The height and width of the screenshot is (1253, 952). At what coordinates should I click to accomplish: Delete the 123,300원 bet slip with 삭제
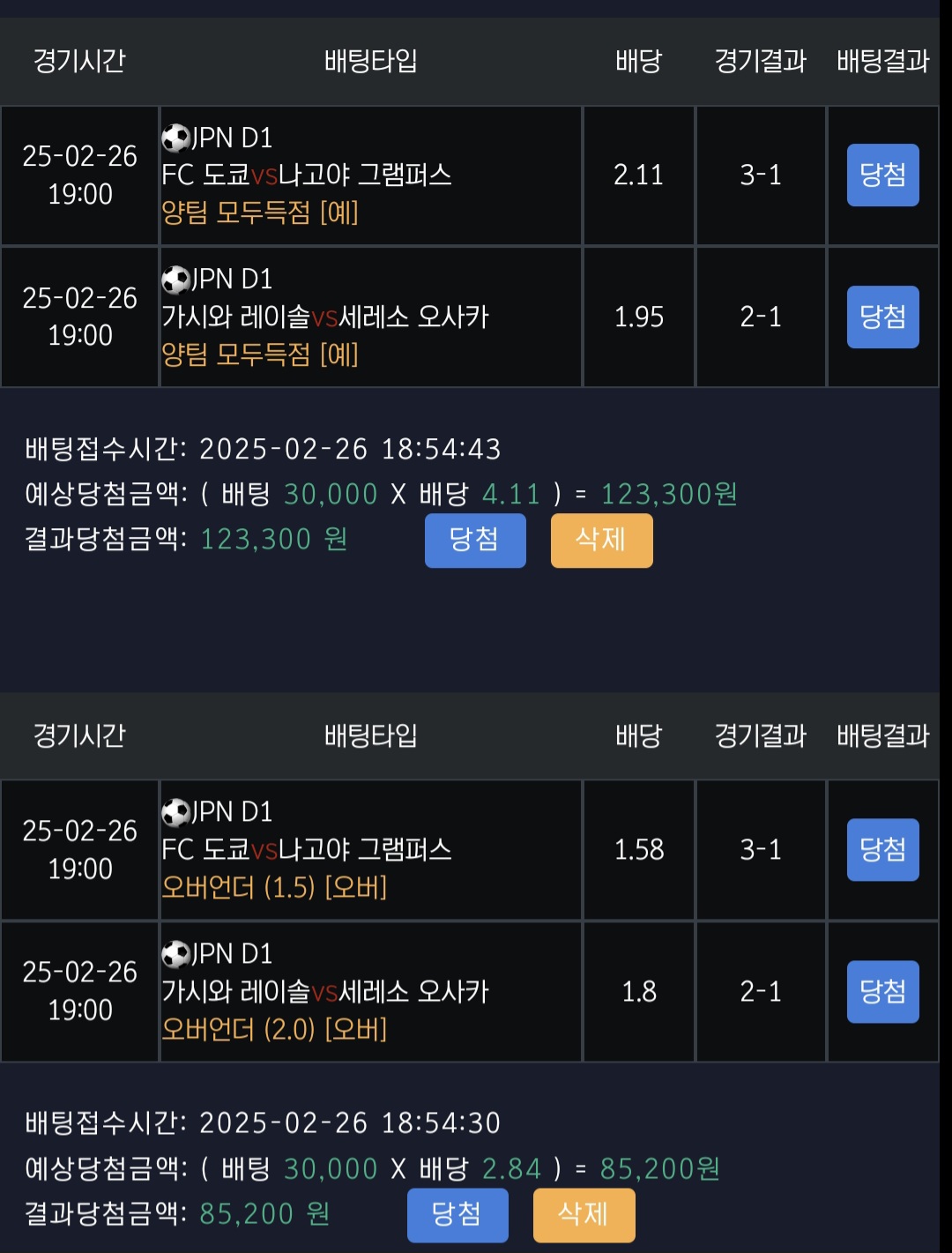[x=601, y=540]
